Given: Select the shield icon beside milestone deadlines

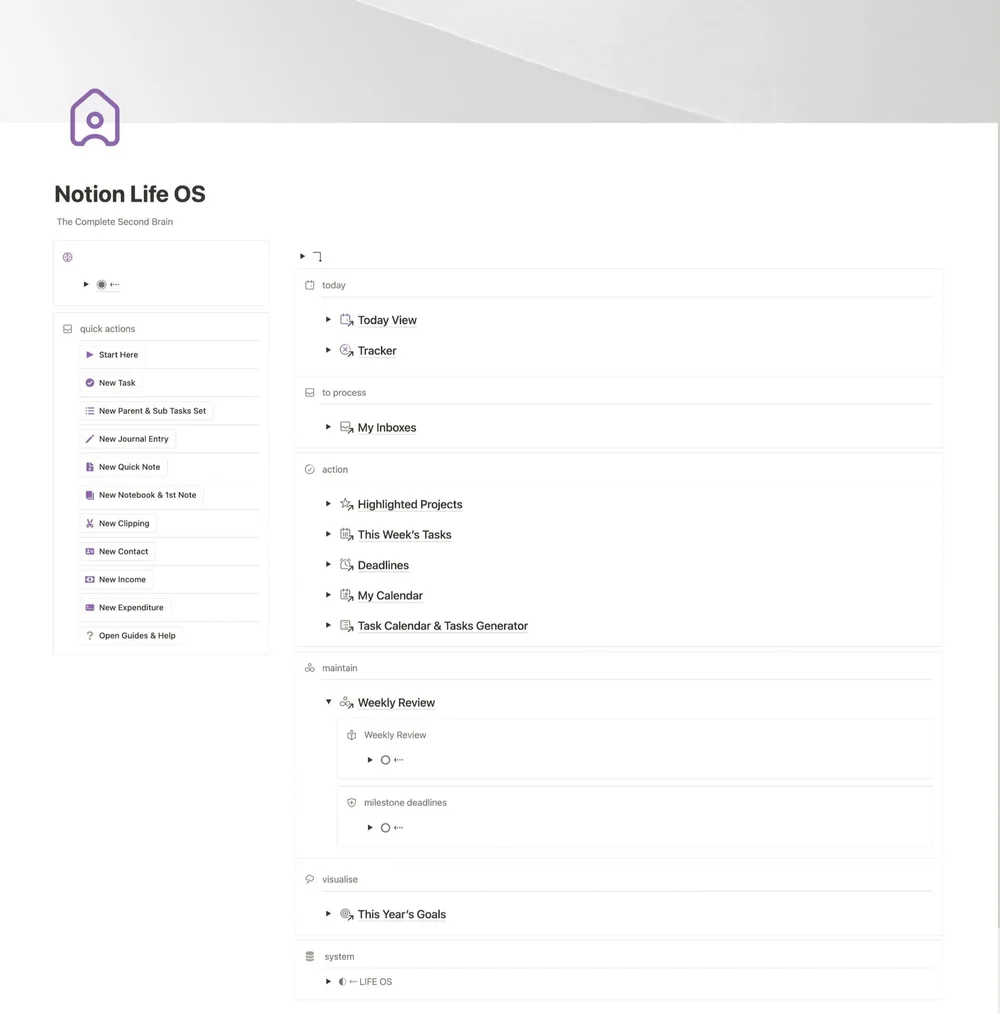Looking at the screenshot, I should (x=351, y=802).
